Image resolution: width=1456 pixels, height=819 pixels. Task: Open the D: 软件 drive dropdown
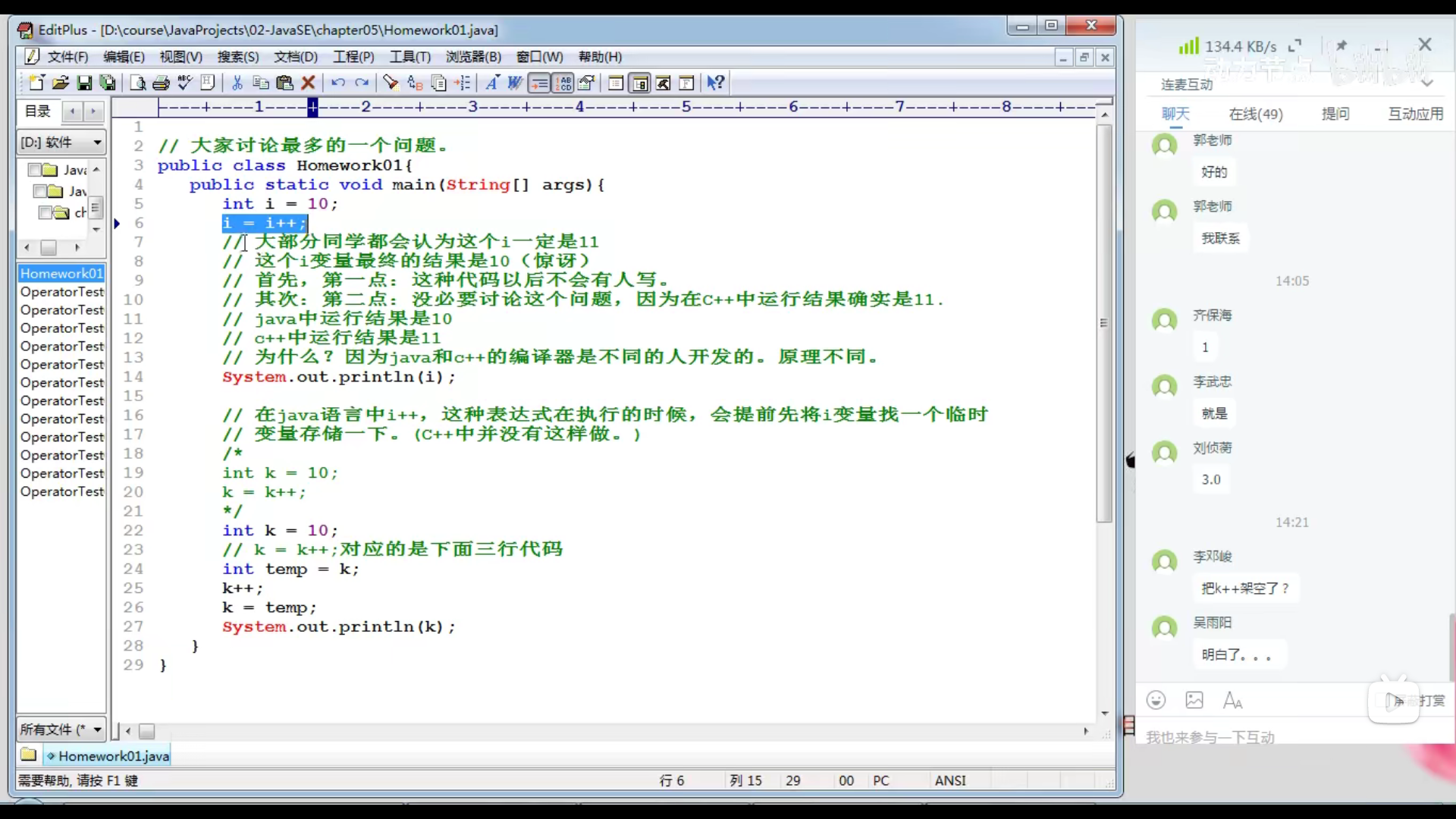coord(97,143)
